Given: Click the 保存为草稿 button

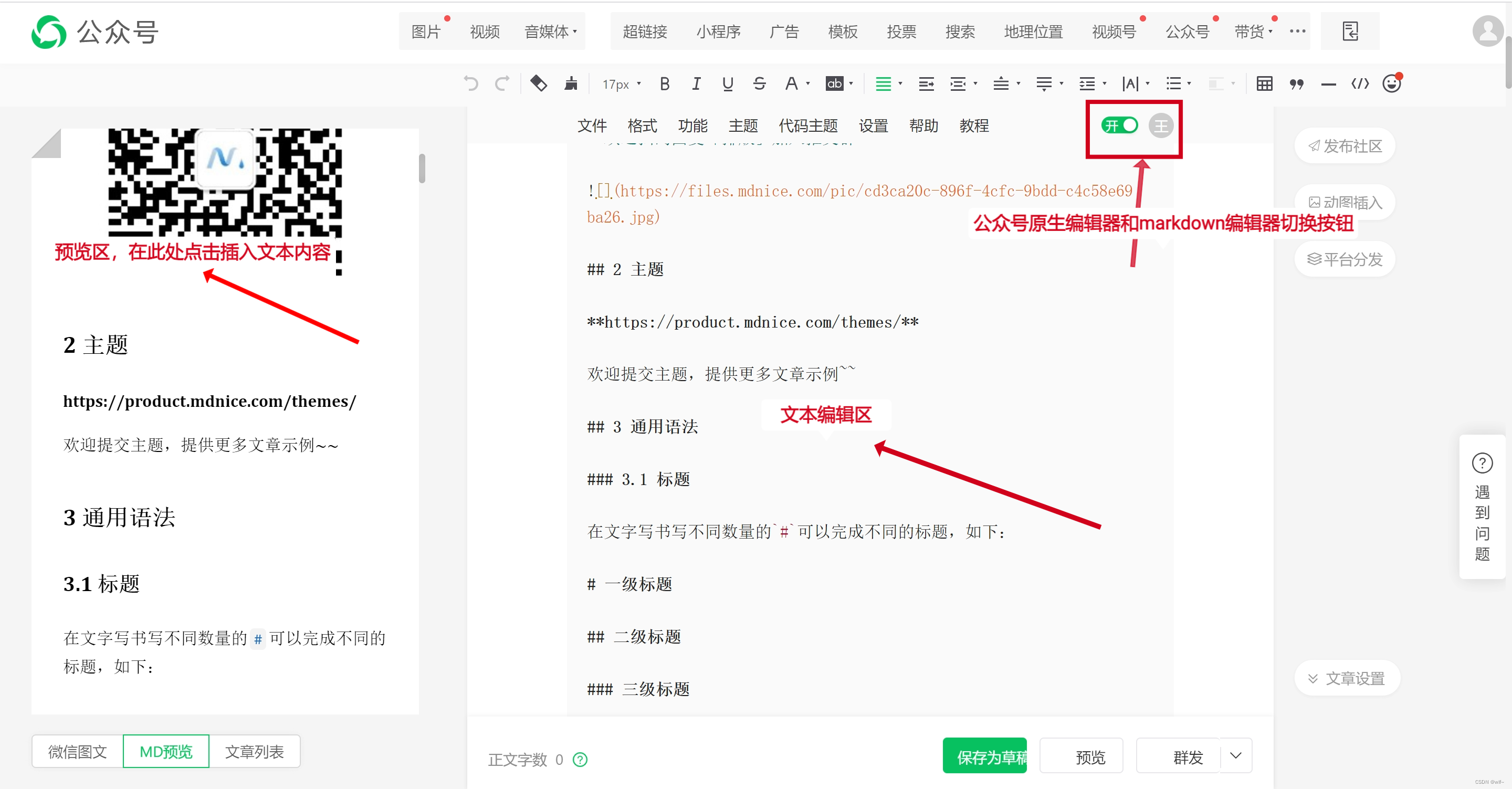Looking at the screenshot, I should pyautogui.click(x=985, y=755).
